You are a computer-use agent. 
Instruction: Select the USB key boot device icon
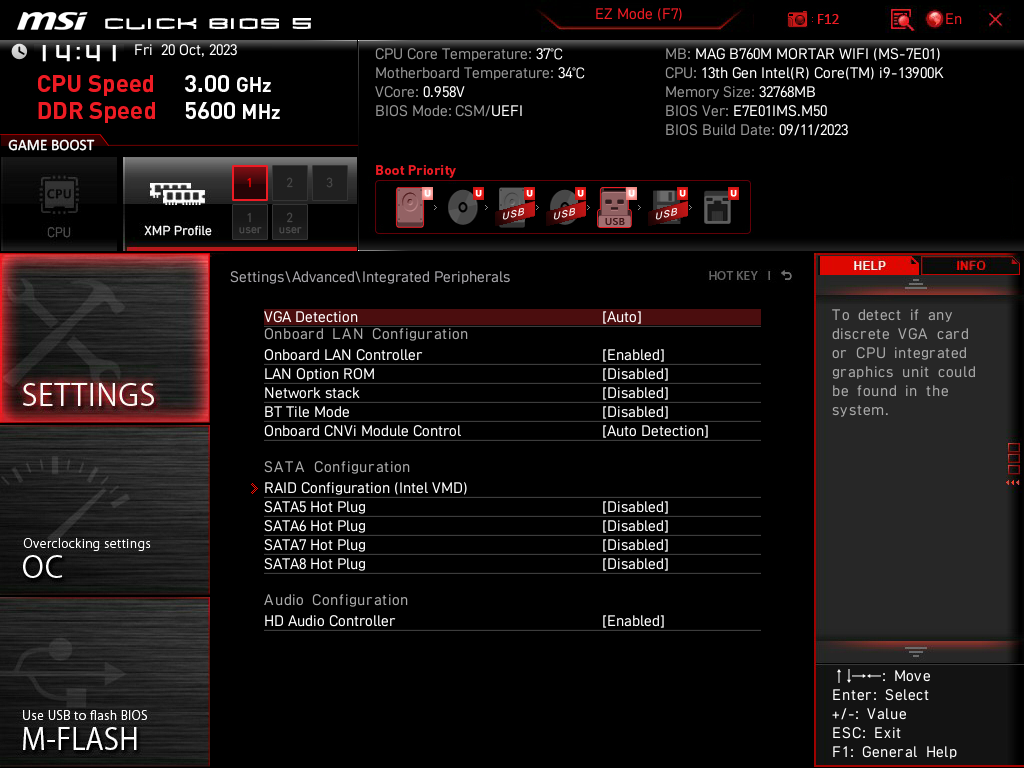click(617, 207)
